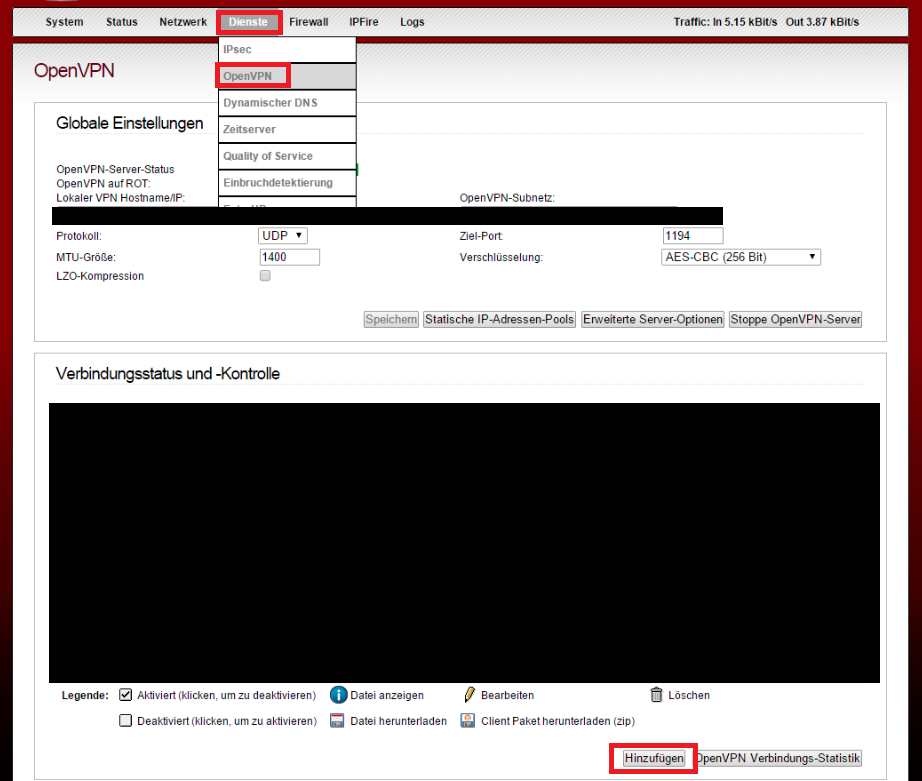
Task: Click the Traffic In 5.15 kBit/s text
Action: point(725,22)
